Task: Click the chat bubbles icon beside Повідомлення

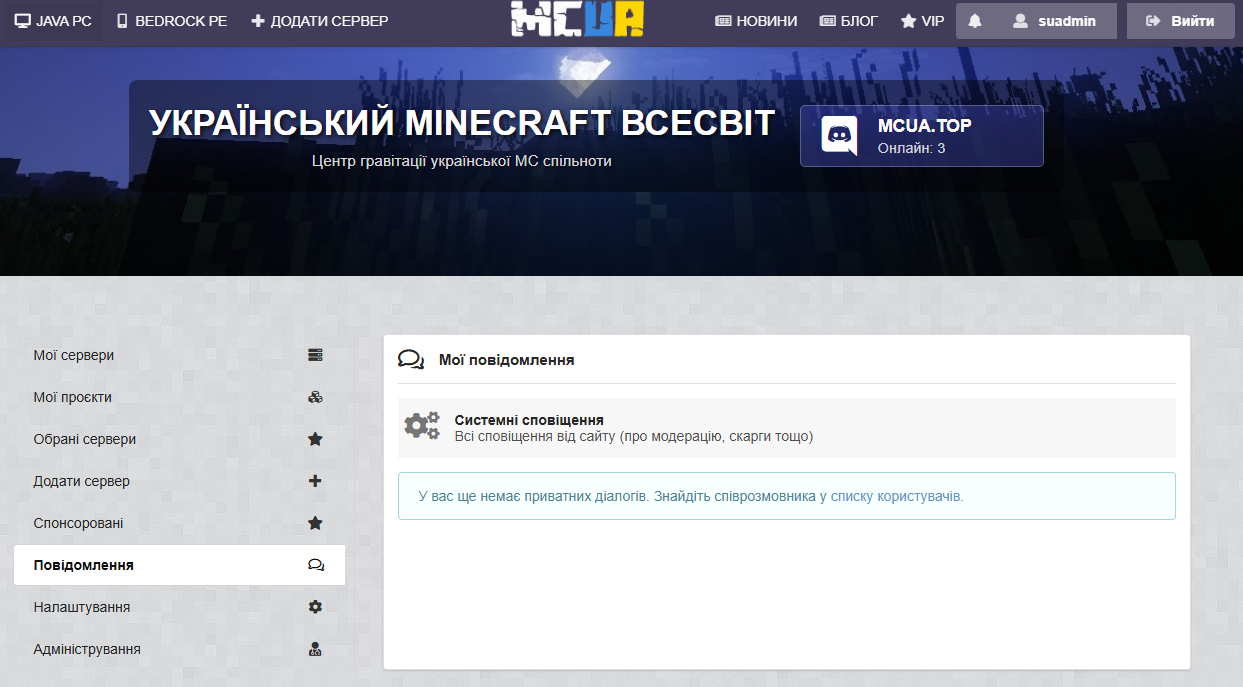Action: click(x=316, y=565)
